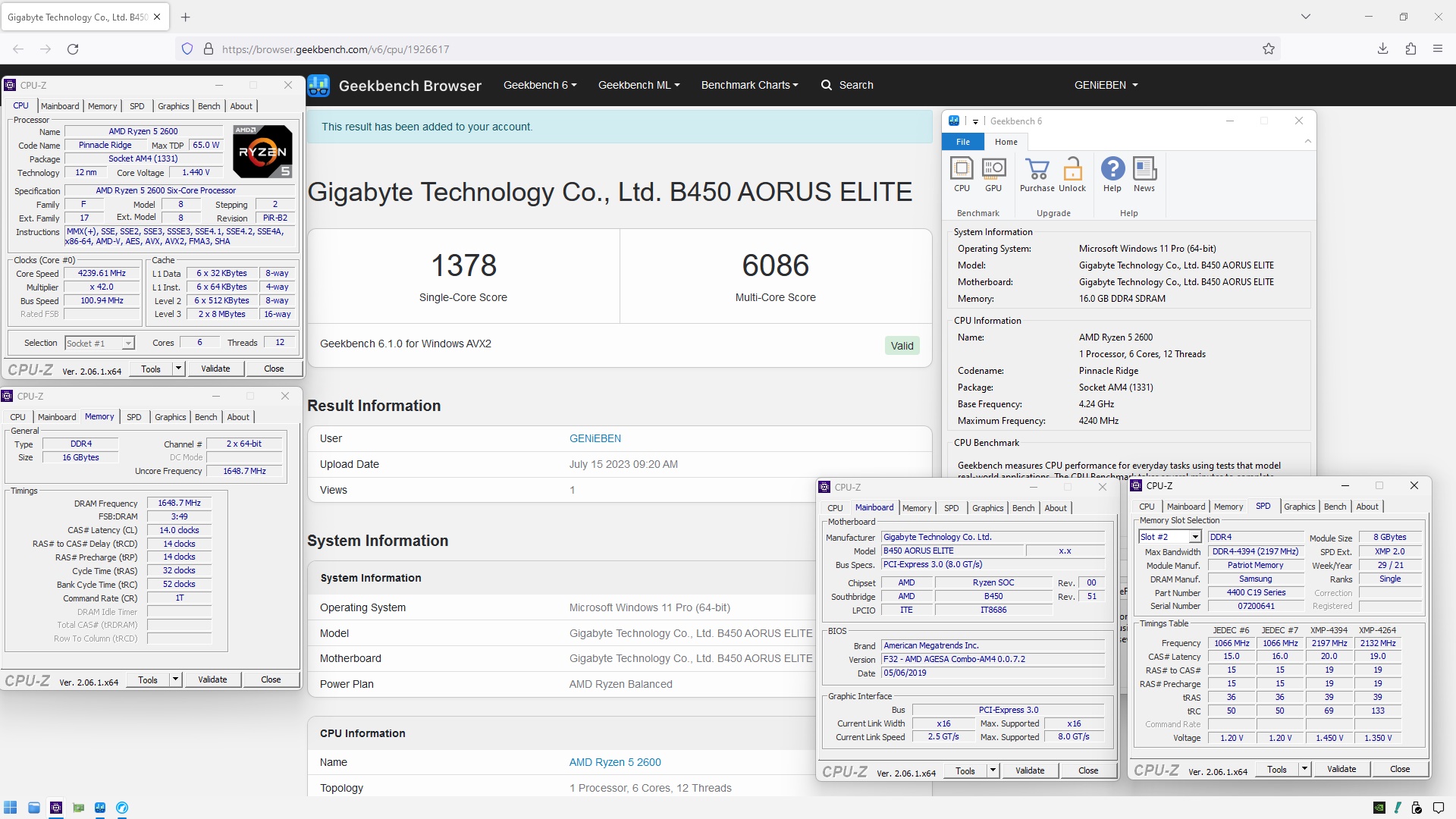1456x819 pixels.
Task: Click the 6086 Multi-Core Score value
Action: coord(775,265)
